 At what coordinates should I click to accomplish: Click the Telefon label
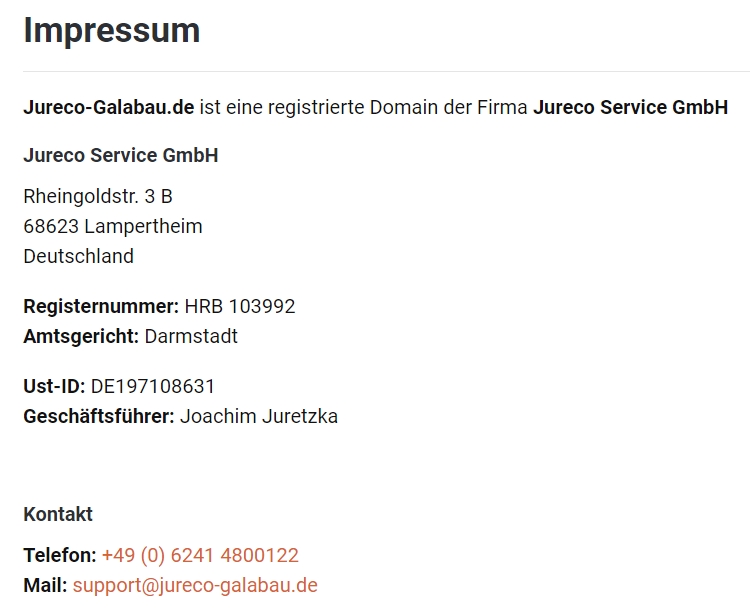click(60, 556)
